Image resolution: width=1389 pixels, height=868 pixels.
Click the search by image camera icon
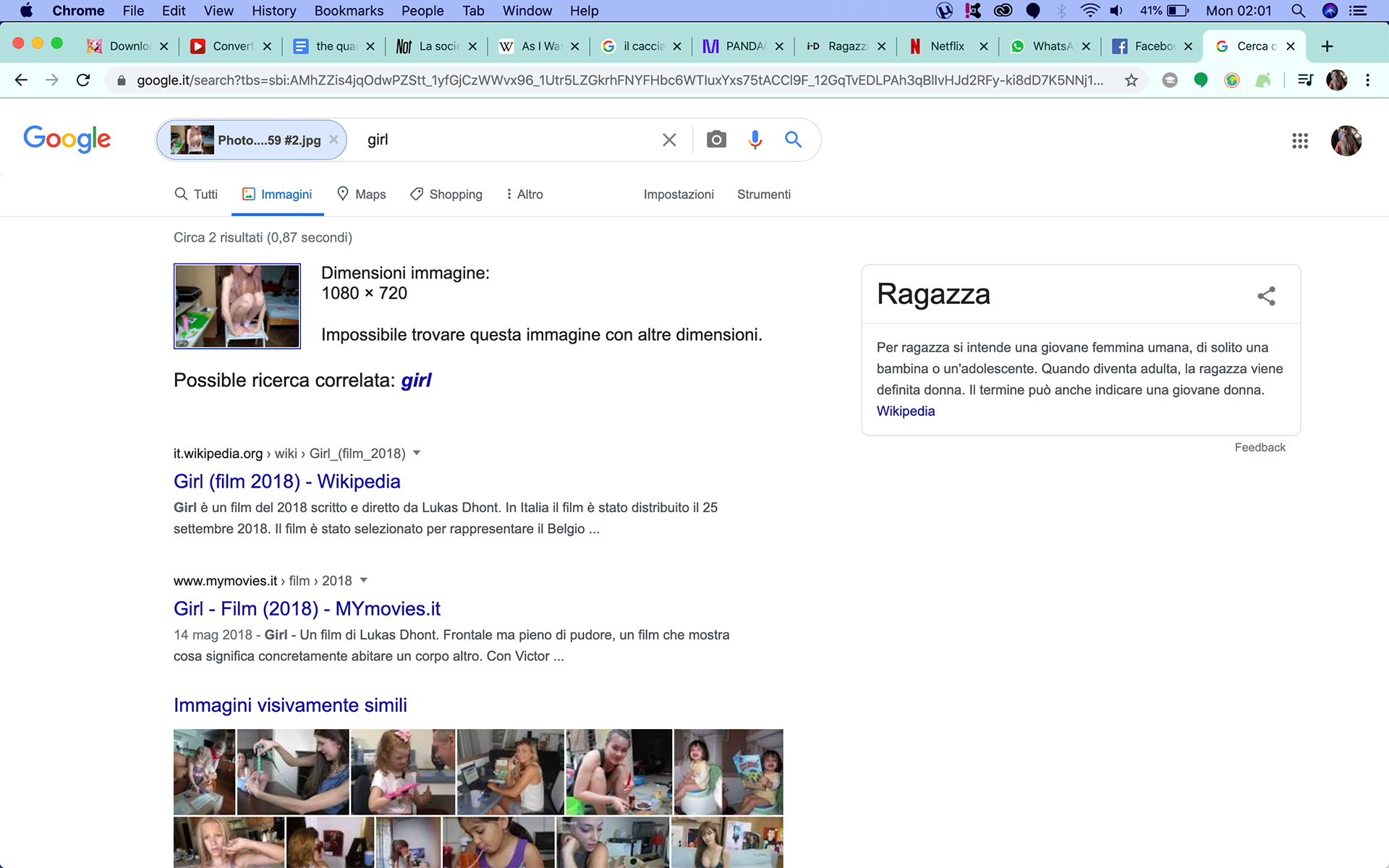click(716, 140)
